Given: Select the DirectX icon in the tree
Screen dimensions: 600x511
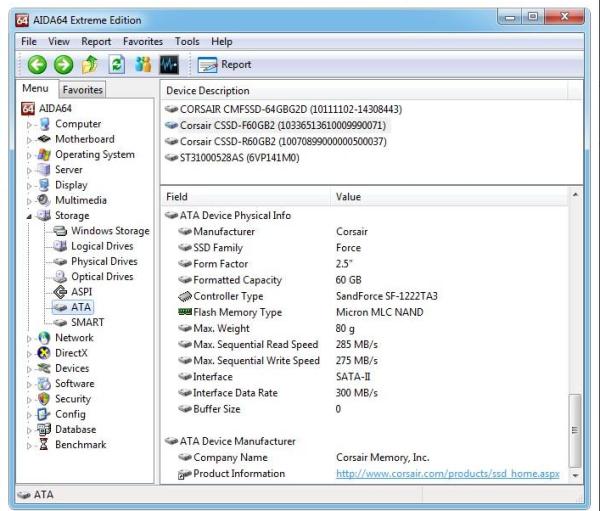Looking at the screenshot, I should [44, 353].
